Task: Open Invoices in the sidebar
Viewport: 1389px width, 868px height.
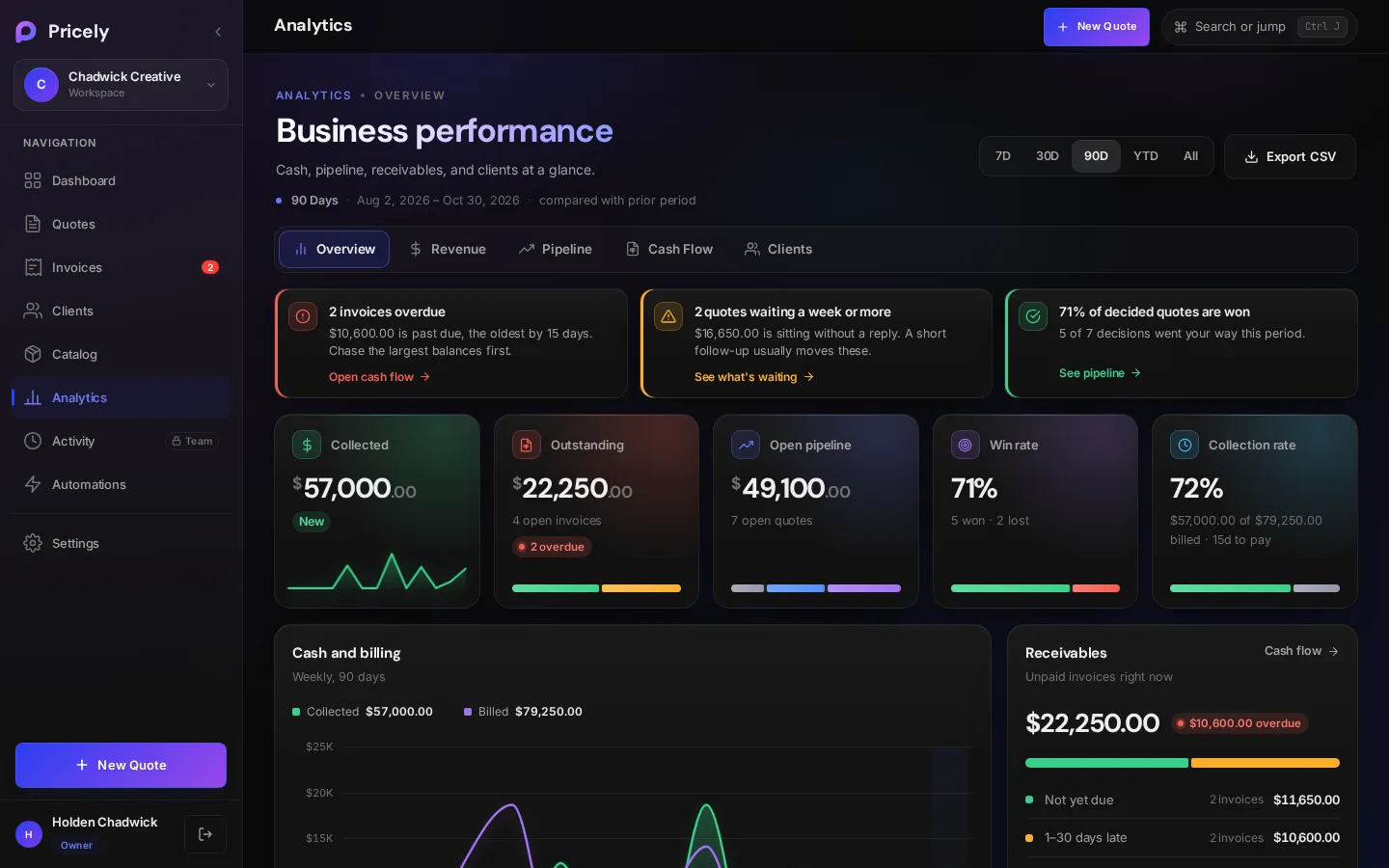Action: click(121, 267)
